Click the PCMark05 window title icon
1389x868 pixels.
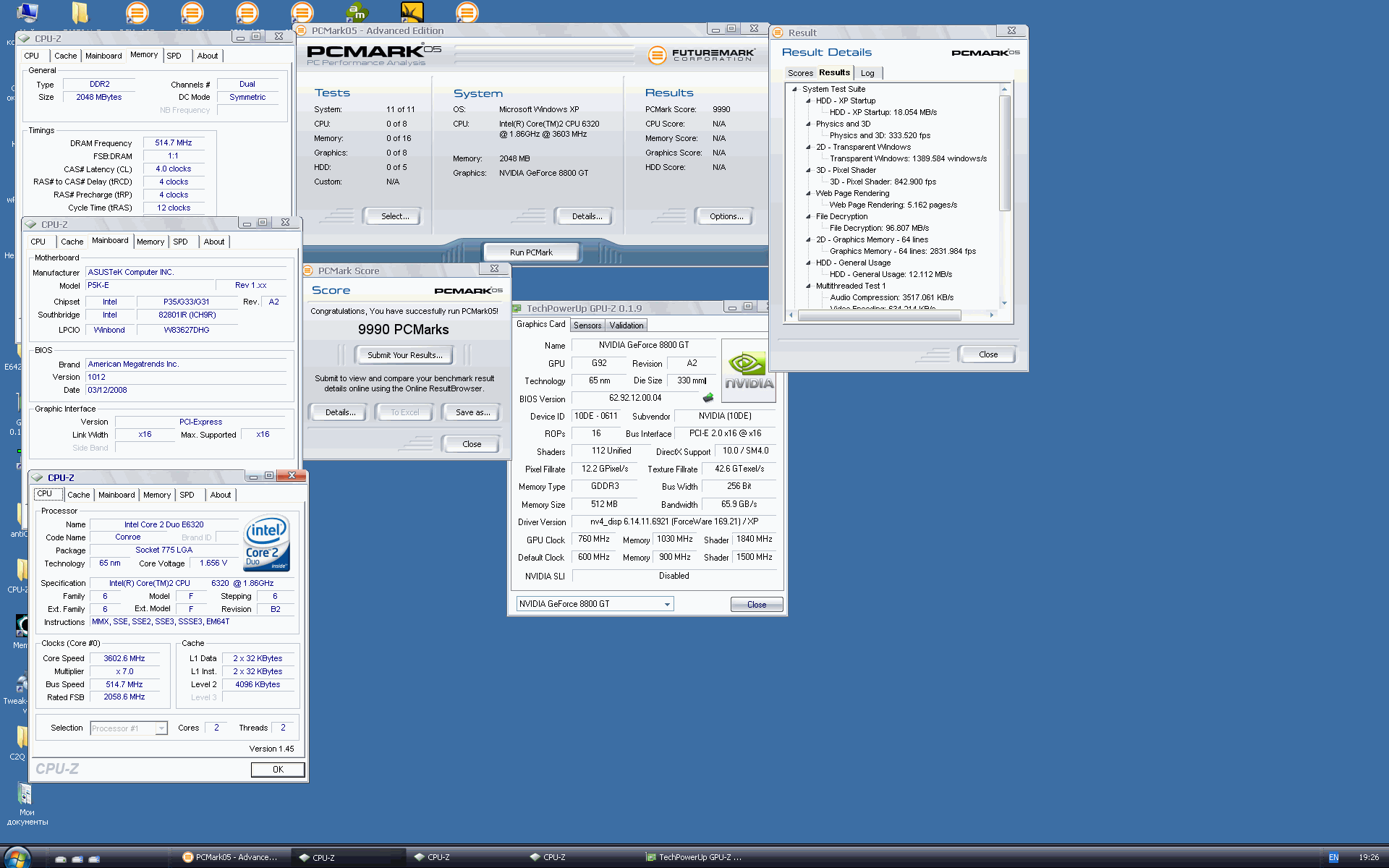pyautogui.click(x=302, y=30)
